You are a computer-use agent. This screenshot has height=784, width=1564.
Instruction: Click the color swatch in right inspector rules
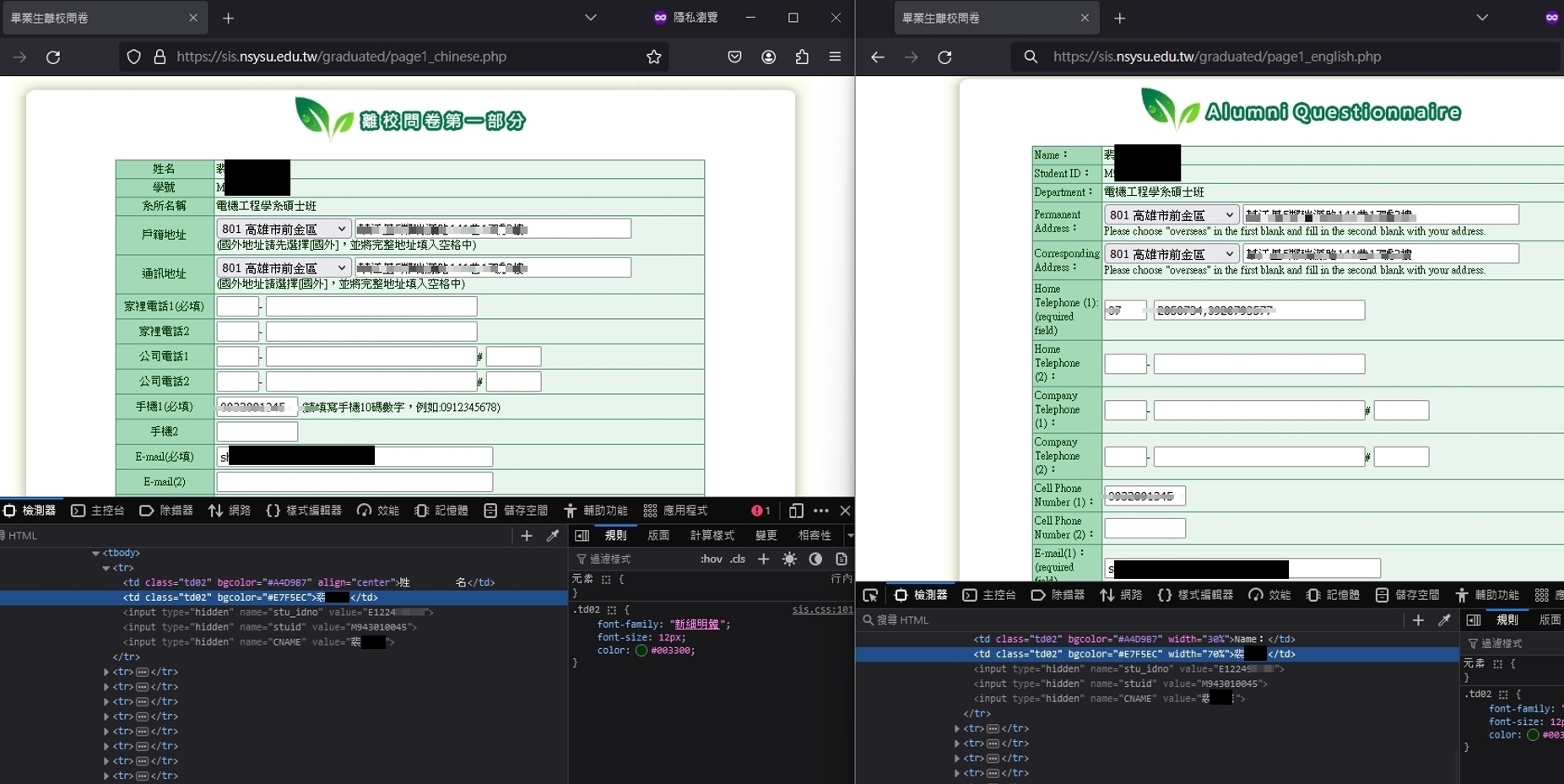pyautogui.click(x=1533, y=735)
